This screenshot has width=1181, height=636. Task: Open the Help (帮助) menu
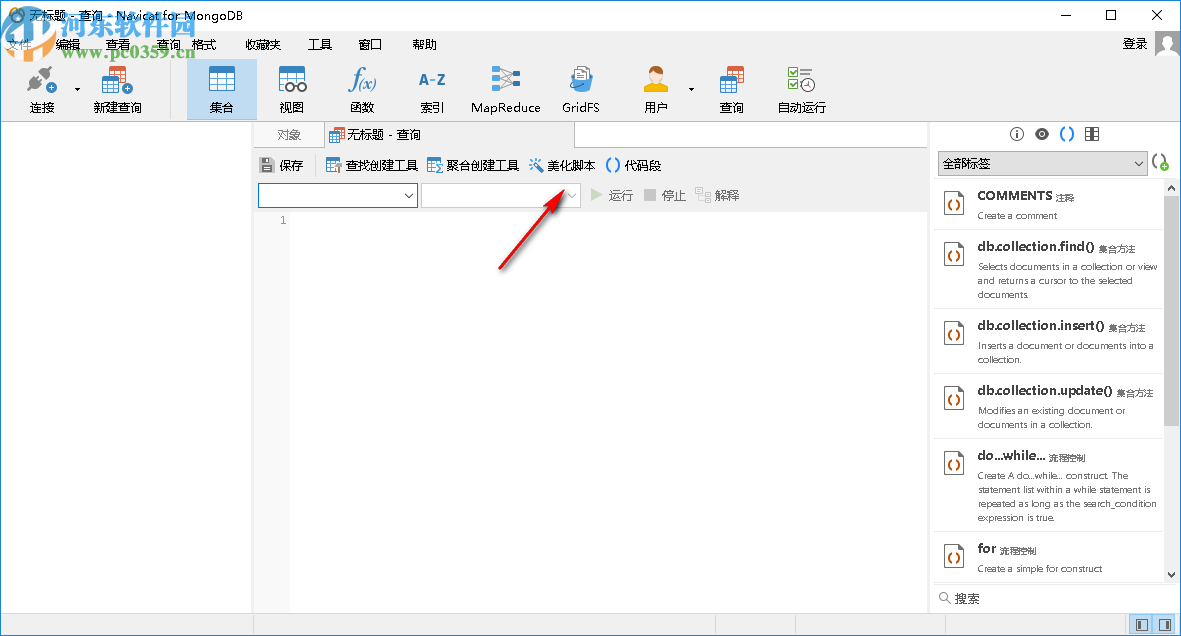pos(424,44)
